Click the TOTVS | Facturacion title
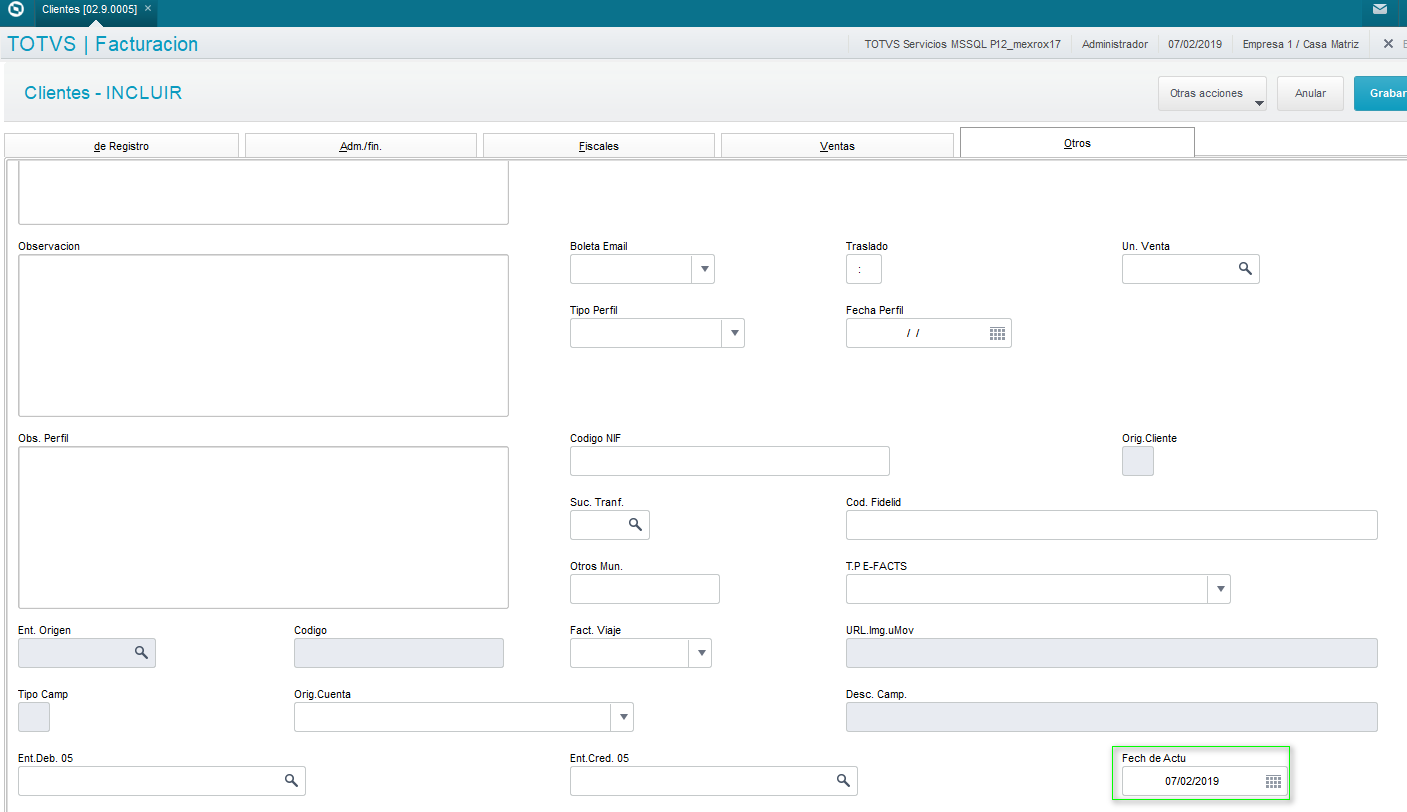This screenshot has width=1407, height=812. 102,44
